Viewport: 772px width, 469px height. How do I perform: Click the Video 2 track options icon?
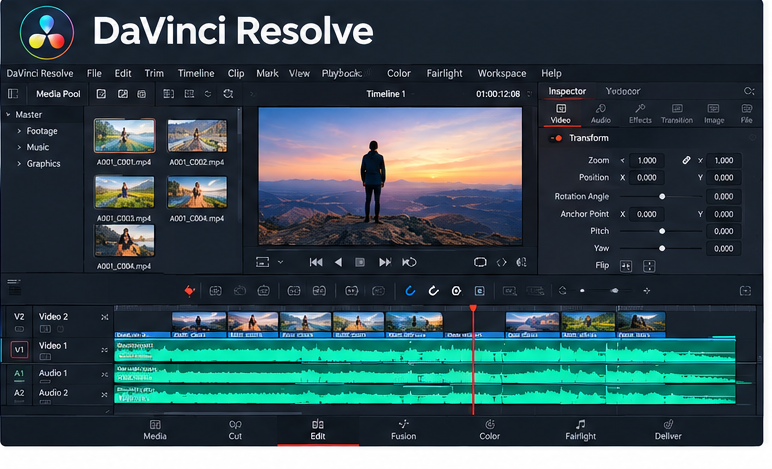(x=104, y=317)
